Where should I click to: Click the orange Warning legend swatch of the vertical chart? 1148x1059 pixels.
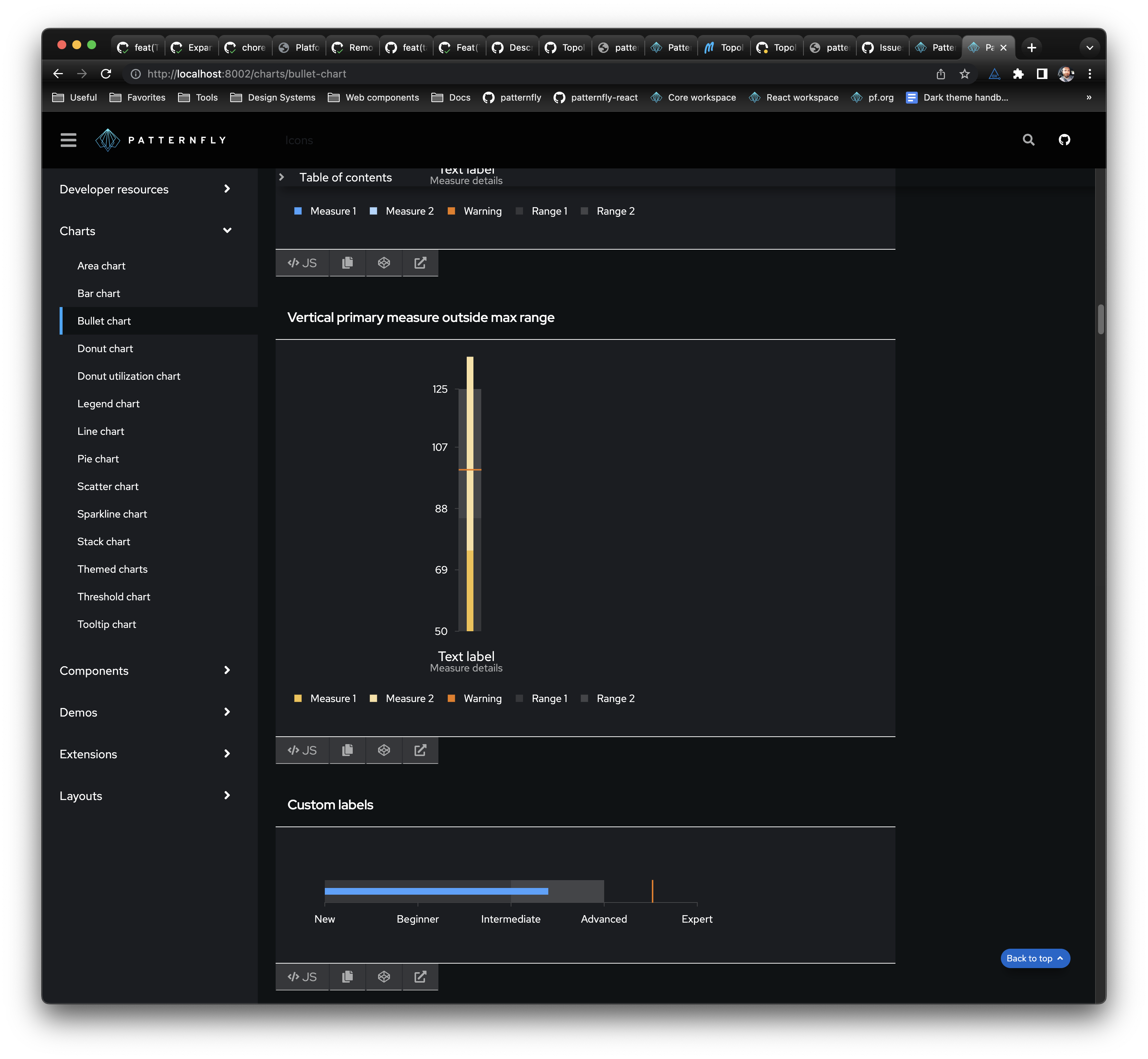point(451,699)
